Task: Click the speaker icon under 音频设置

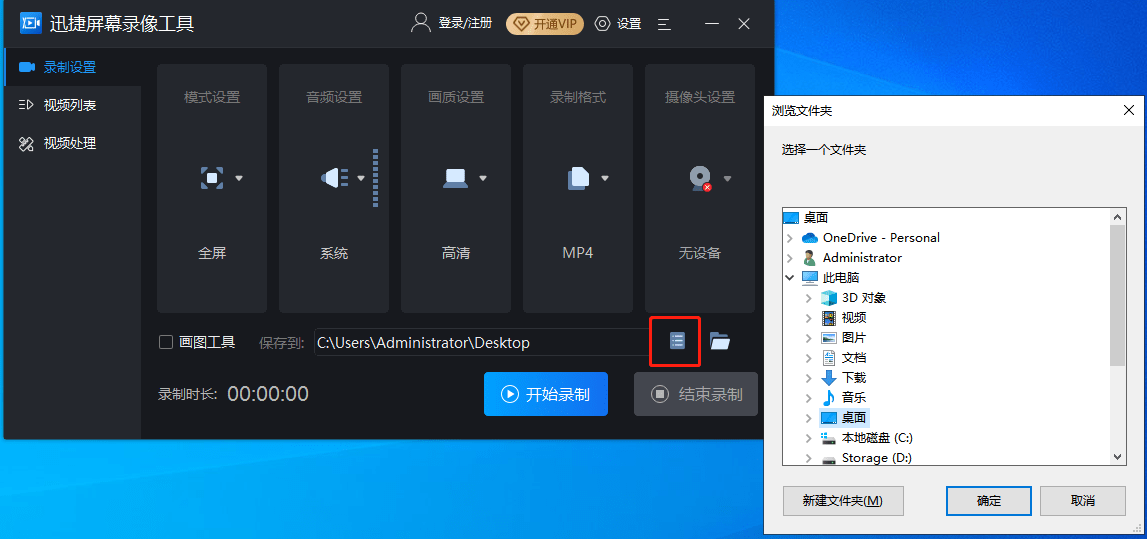Action: pyautogui.click(x=334, y=178)
